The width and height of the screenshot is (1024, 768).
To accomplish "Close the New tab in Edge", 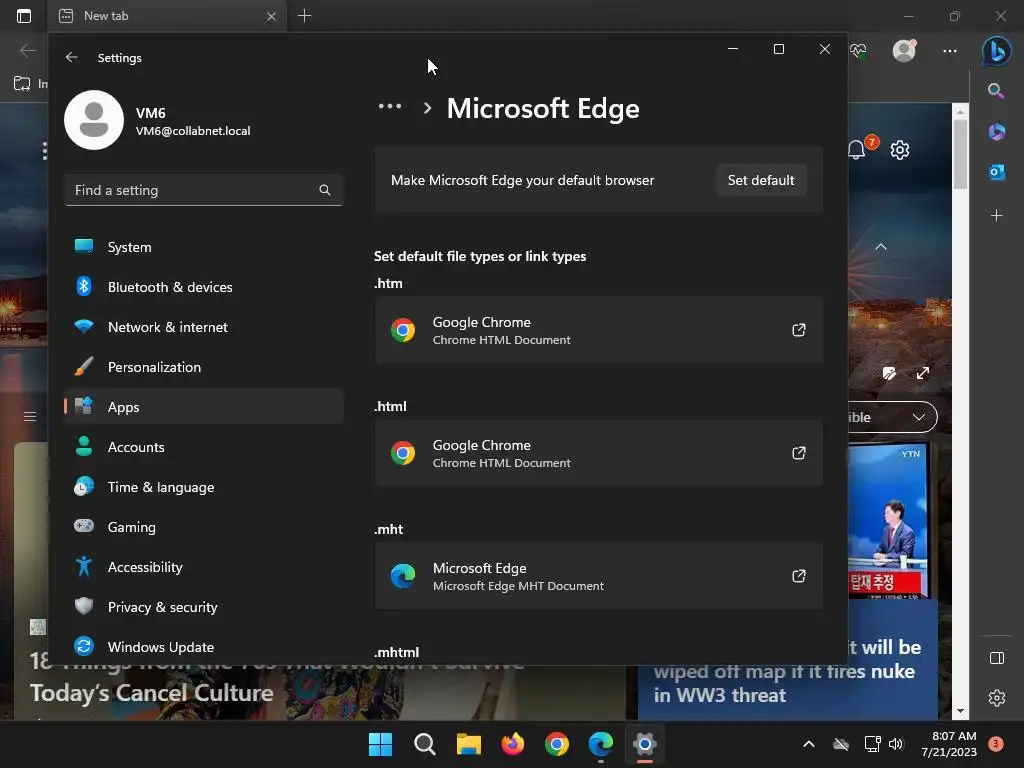I will (x=271, y=16).
